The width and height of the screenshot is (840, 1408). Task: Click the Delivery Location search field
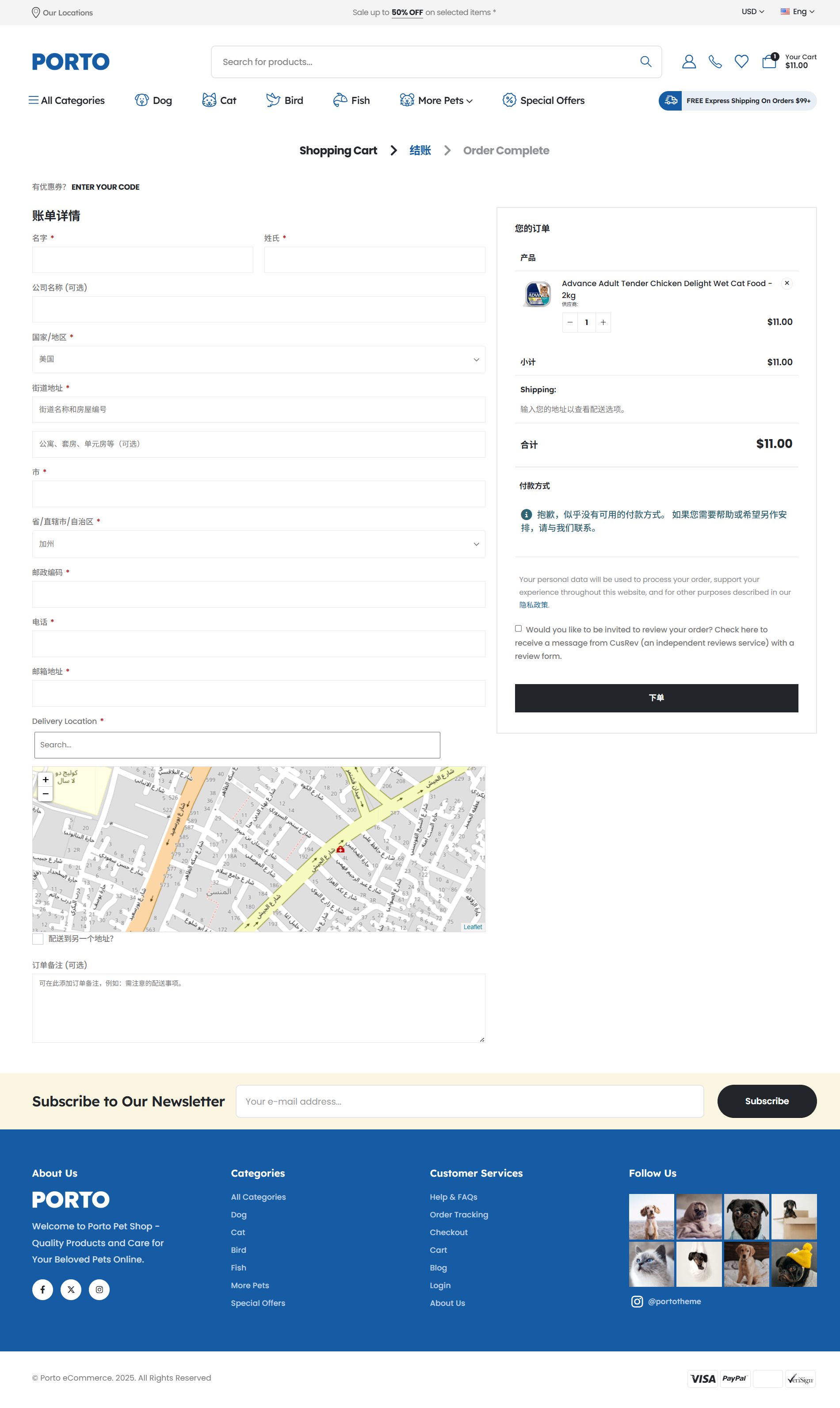tap(237, 745)
